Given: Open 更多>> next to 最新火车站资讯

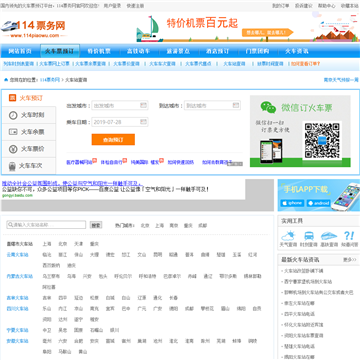Looking at the screenshot, I should click(x=350, y=259).
